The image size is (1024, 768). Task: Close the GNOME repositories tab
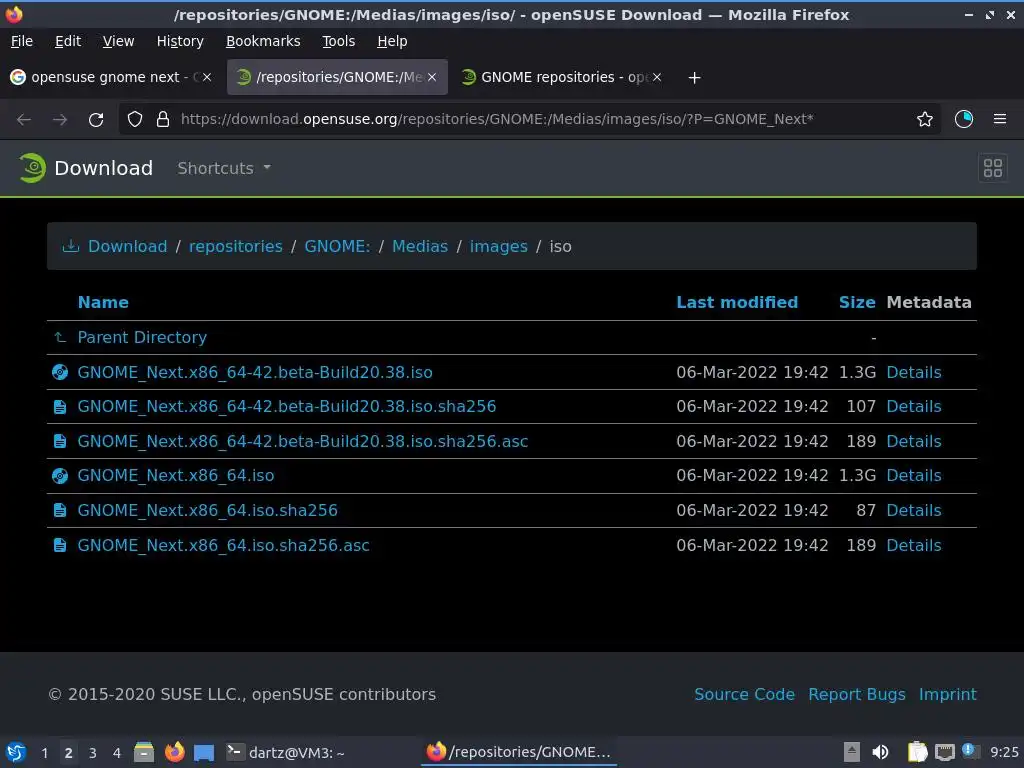point(657,77)
